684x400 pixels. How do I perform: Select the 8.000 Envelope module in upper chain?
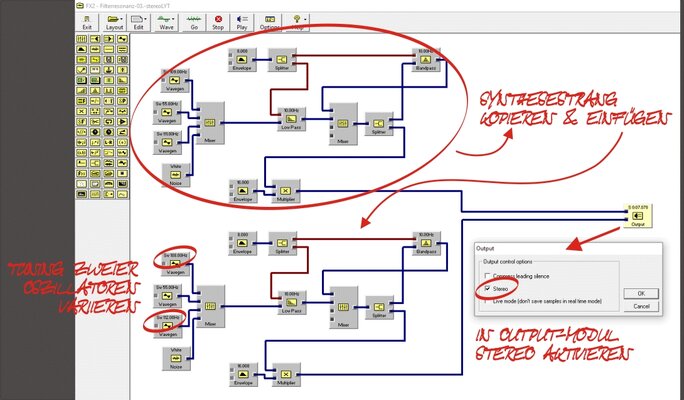[x=242, y=60]
